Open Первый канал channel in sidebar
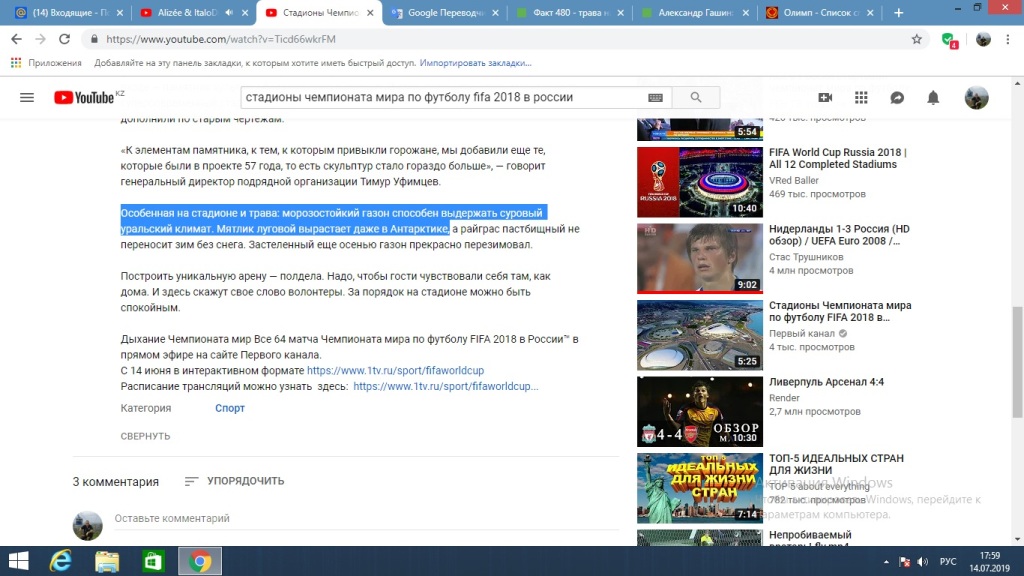Image resolution: width=1024 pixels, height=576 pixels. [801, 333]
